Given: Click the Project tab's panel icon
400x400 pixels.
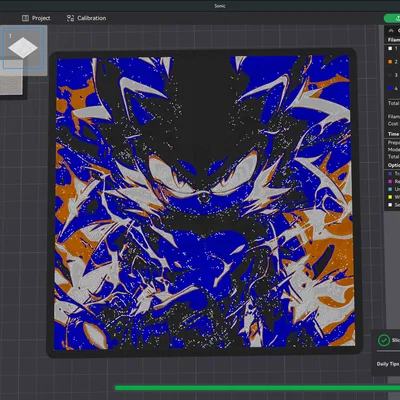Looking at the screenshot, I should click(x=25, y=18).
